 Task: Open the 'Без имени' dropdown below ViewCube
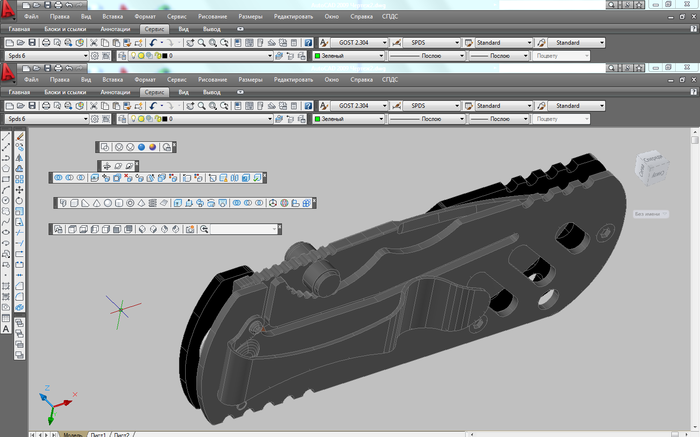pos(650,213)
